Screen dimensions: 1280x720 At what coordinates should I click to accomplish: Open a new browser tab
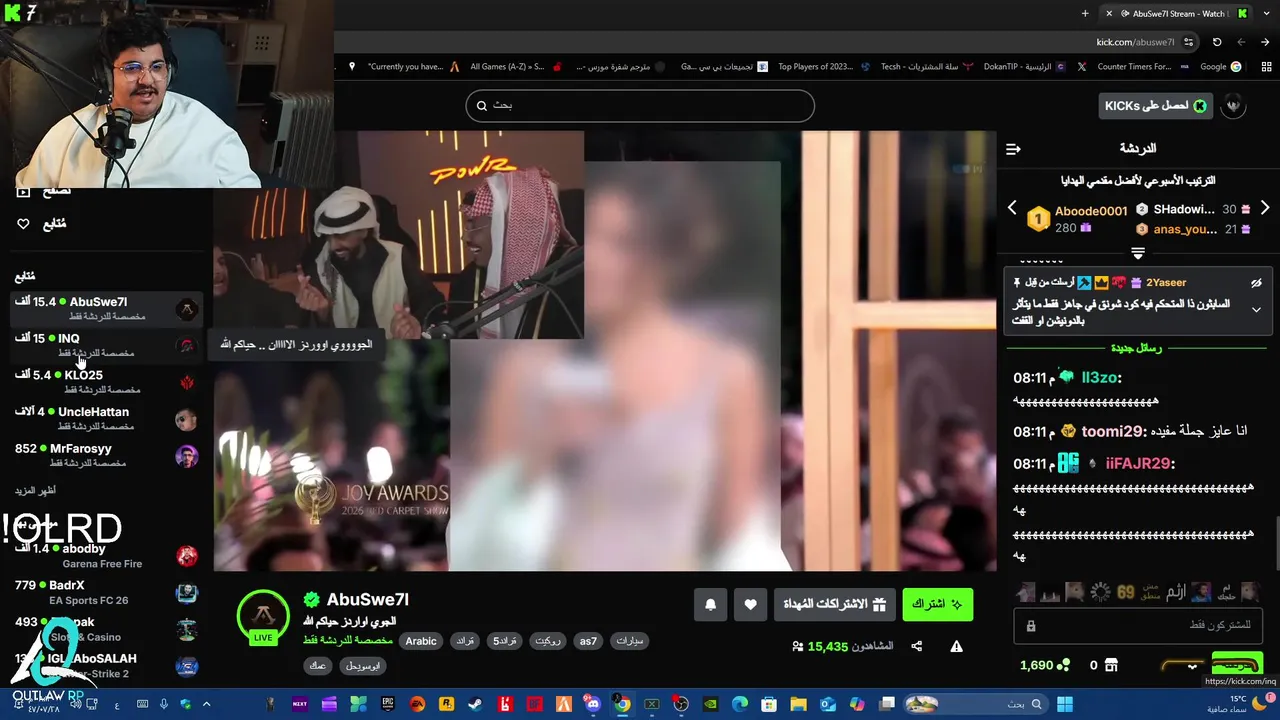point(1085,13)
